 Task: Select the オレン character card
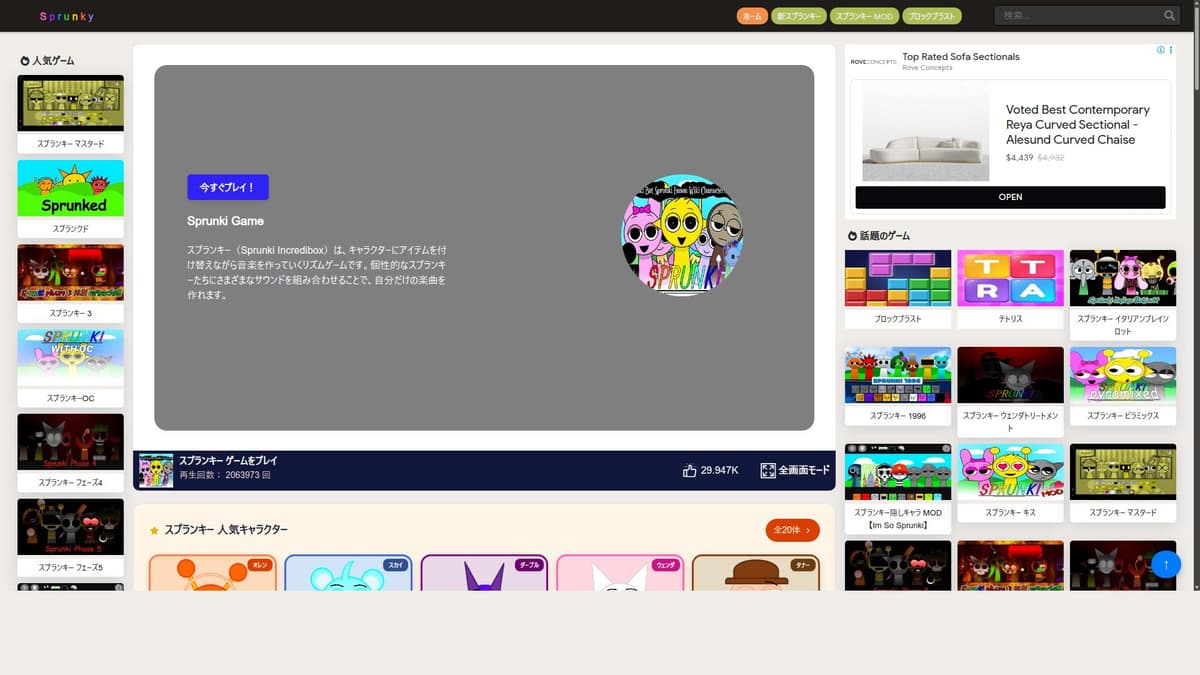(213, 572)
